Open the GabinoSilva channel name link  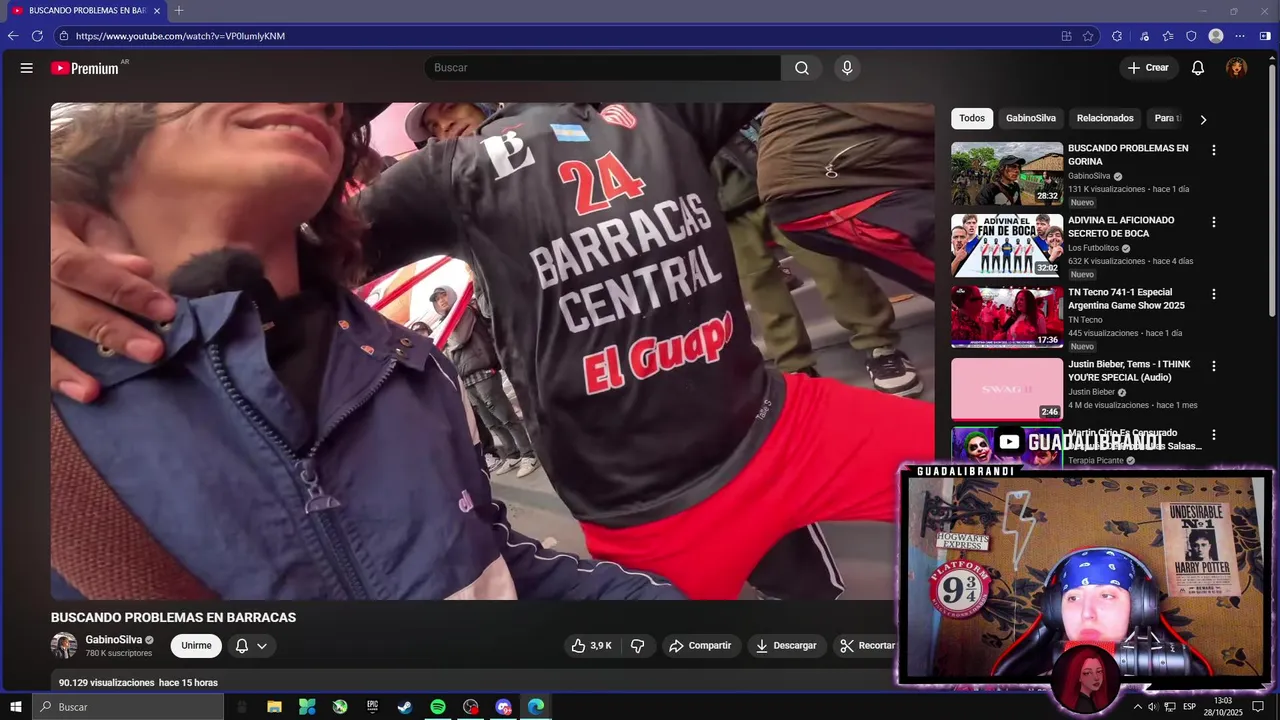113,640
